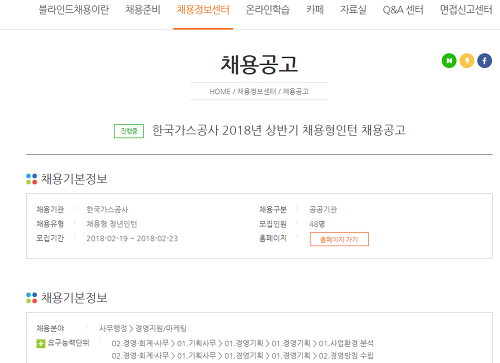The image size is (500, 363).
Task: Share the posting via Facebook icon
Action: click(484, 61)
